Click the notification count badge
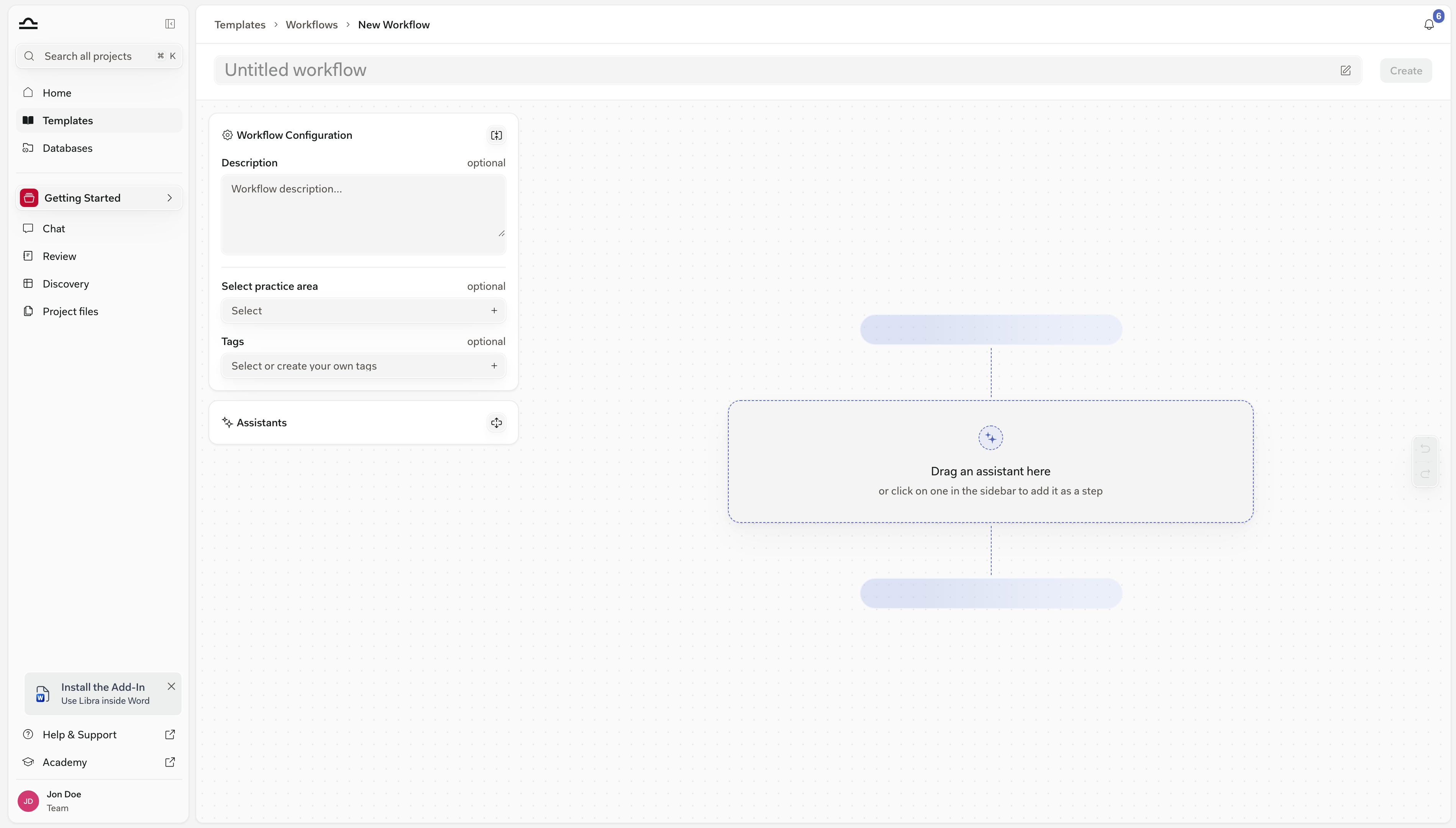Image resolution: width=1456 pixels, height=828 pixels. (x=1438, y=16)
